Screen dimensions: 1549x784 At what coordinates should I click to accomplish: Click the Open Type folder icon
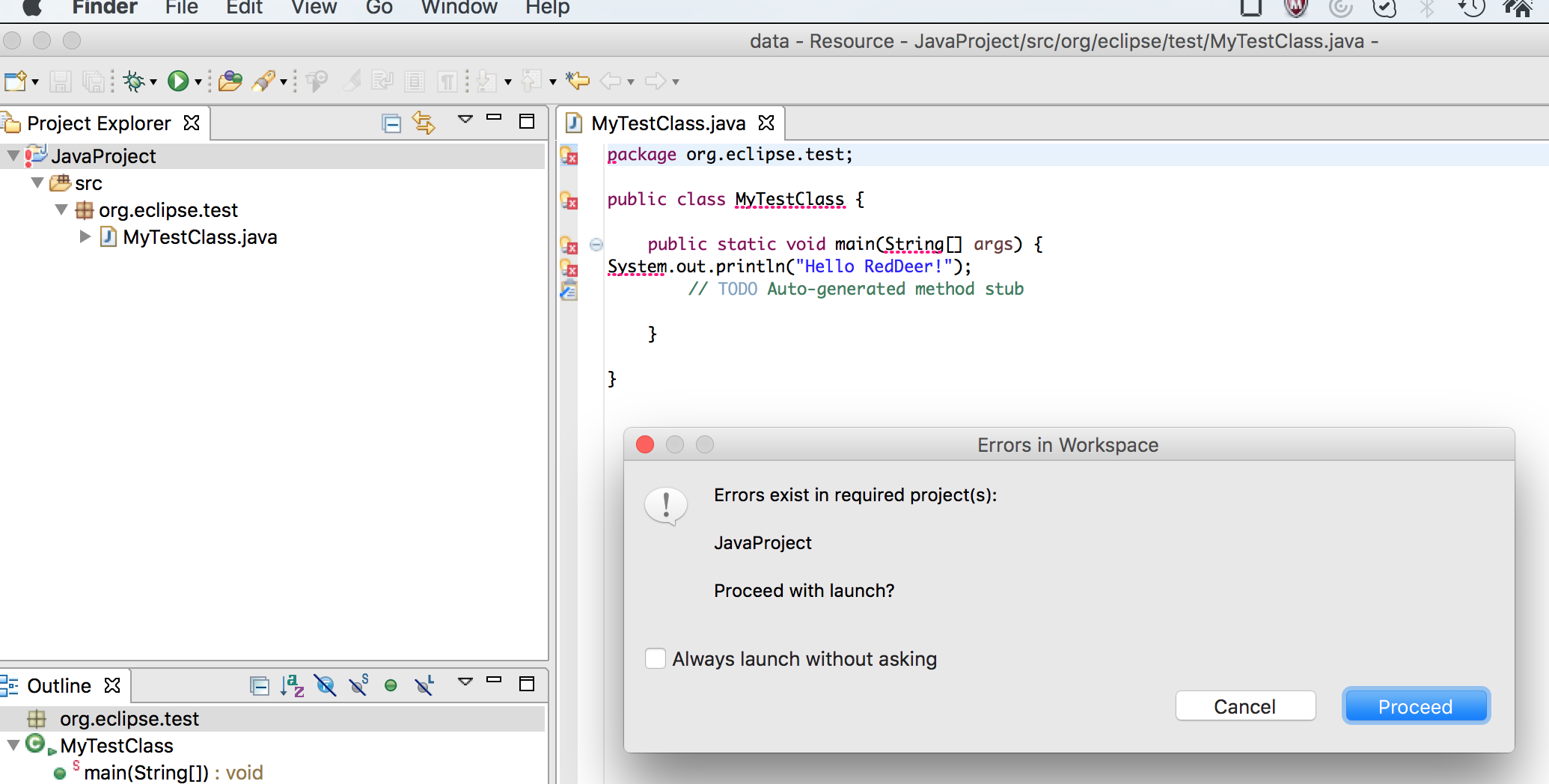(x=230, y=81)
